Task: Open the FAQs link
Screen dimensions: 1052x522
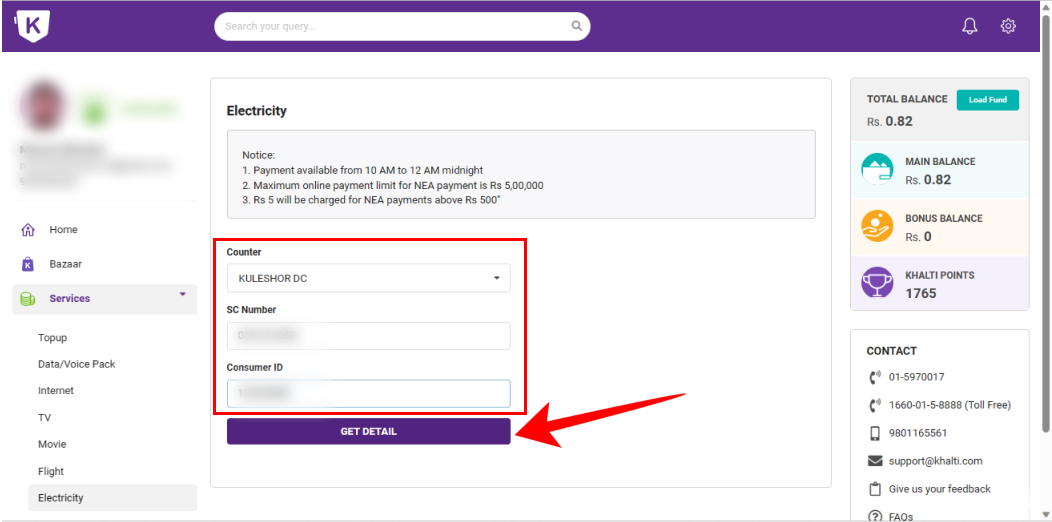Action: click(901, 517)
